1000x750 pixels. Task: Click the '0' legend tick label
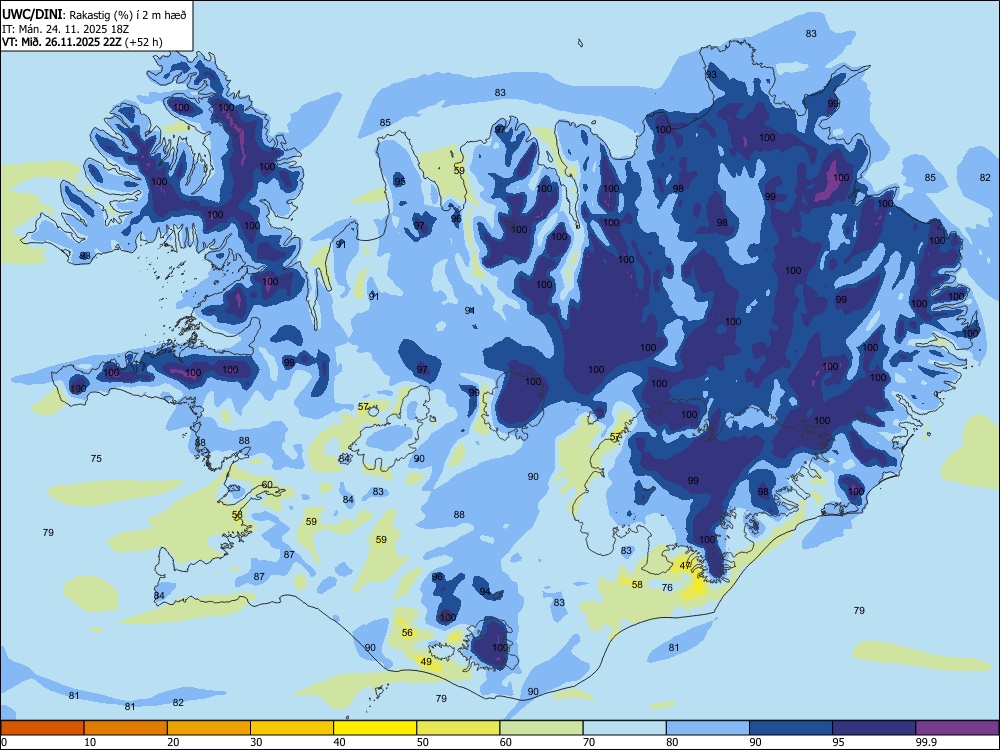4,742
